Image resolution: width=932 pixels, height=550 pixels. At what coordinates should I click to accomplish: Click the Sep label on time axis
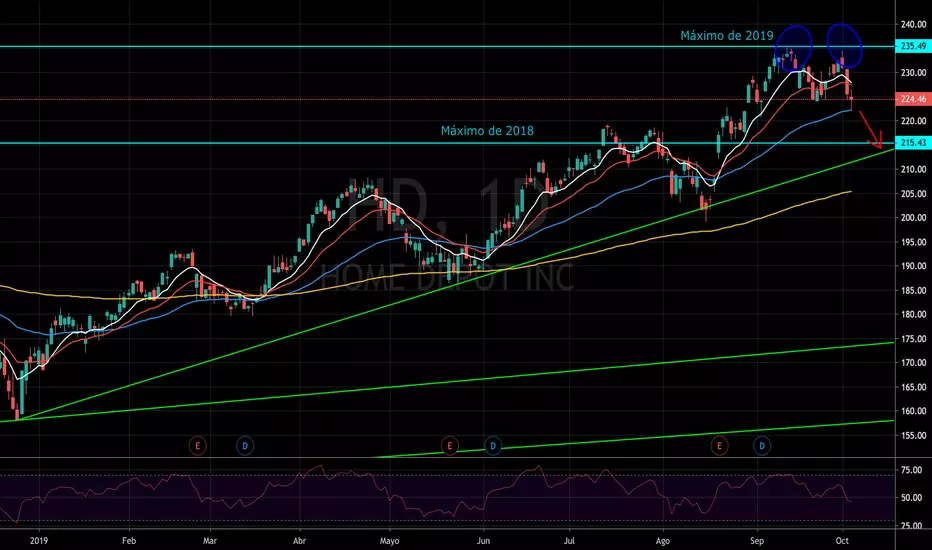pyautogui.click(x=757, y=540)
